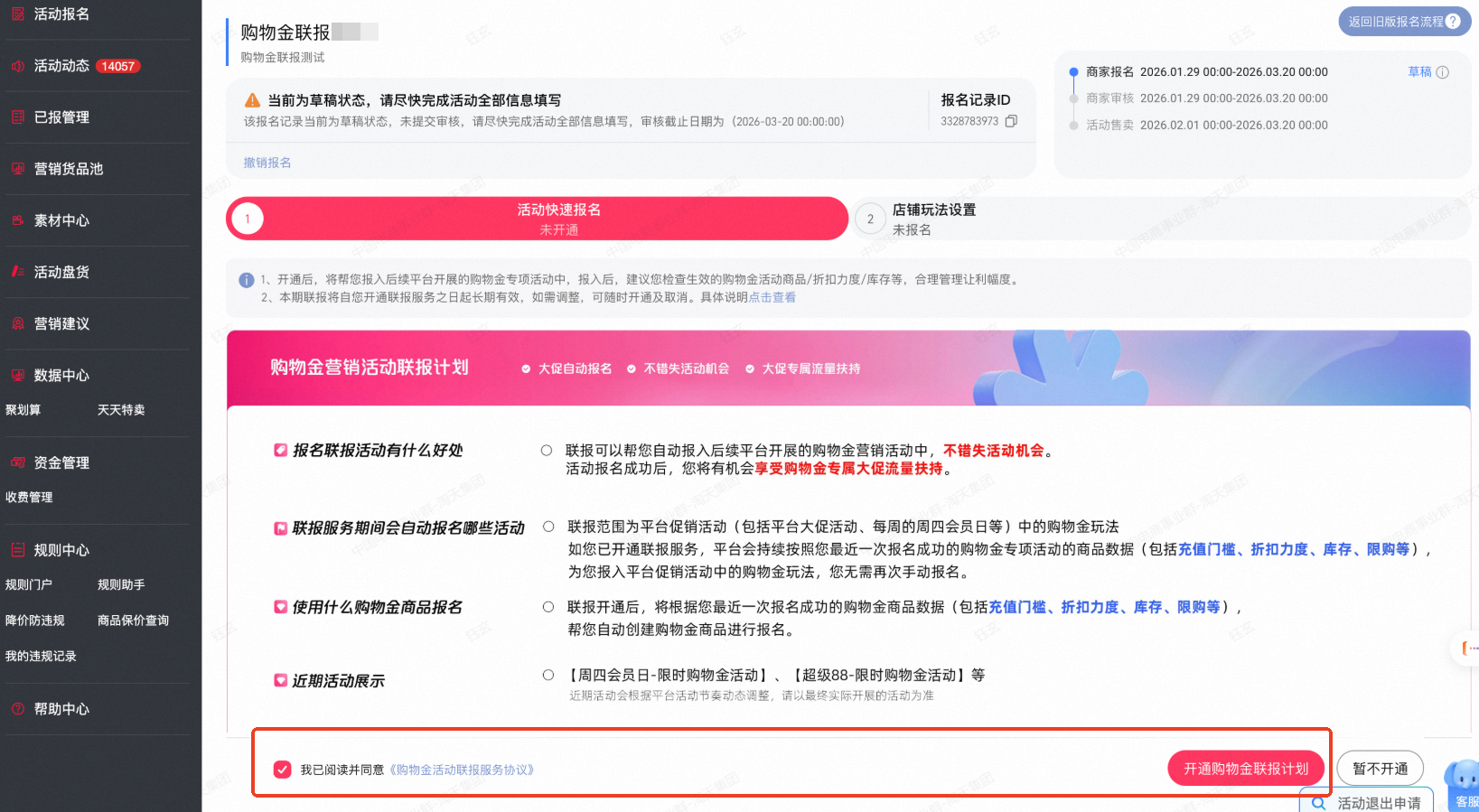Click icon beside 使用什么购物金商品报名
The image size is (1479, 812).
280,607
